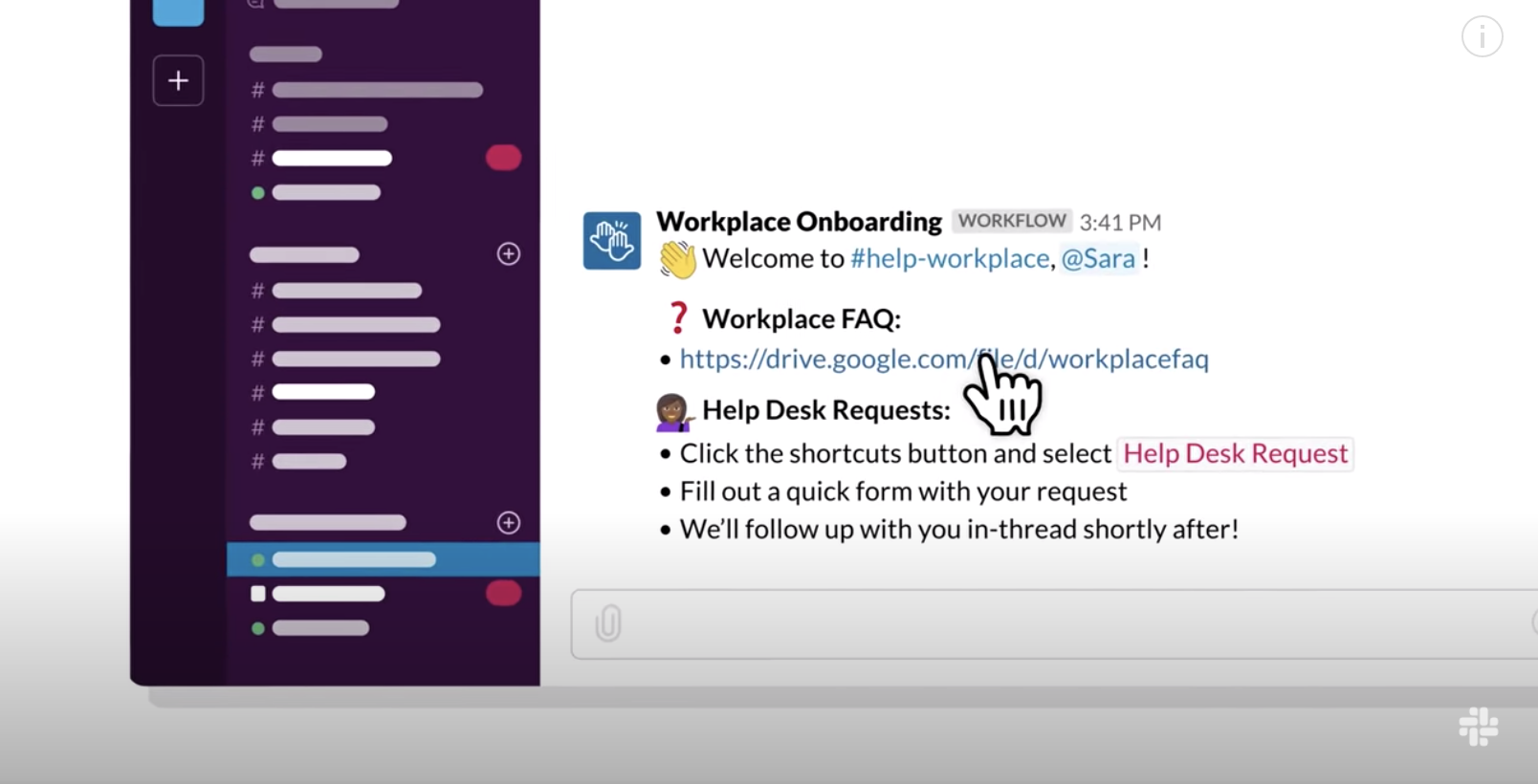Screen dimensions: 1538x784
Task: Click "We'll follow up with you" text
Action: click(821, 530)
